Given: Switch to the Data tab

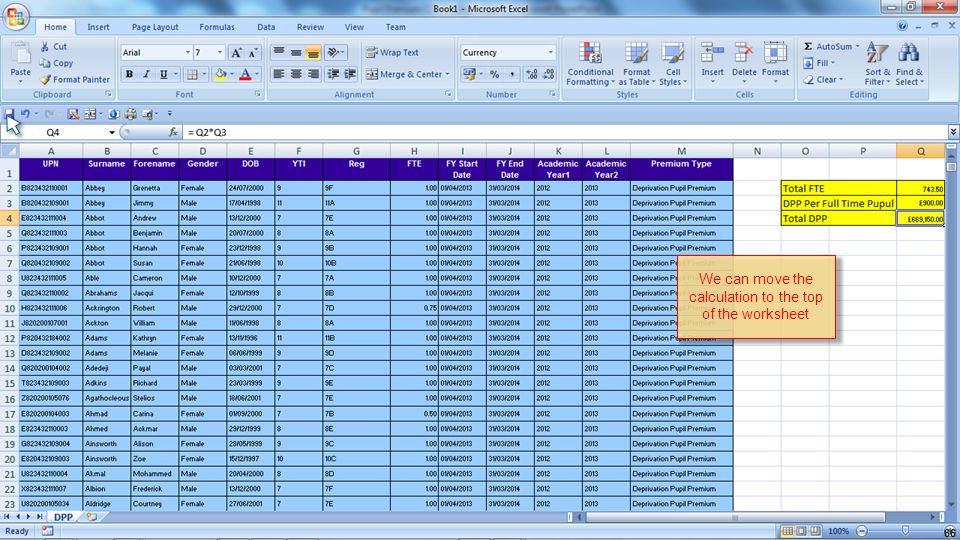Looking at the screenshot, I should [266, 27].
